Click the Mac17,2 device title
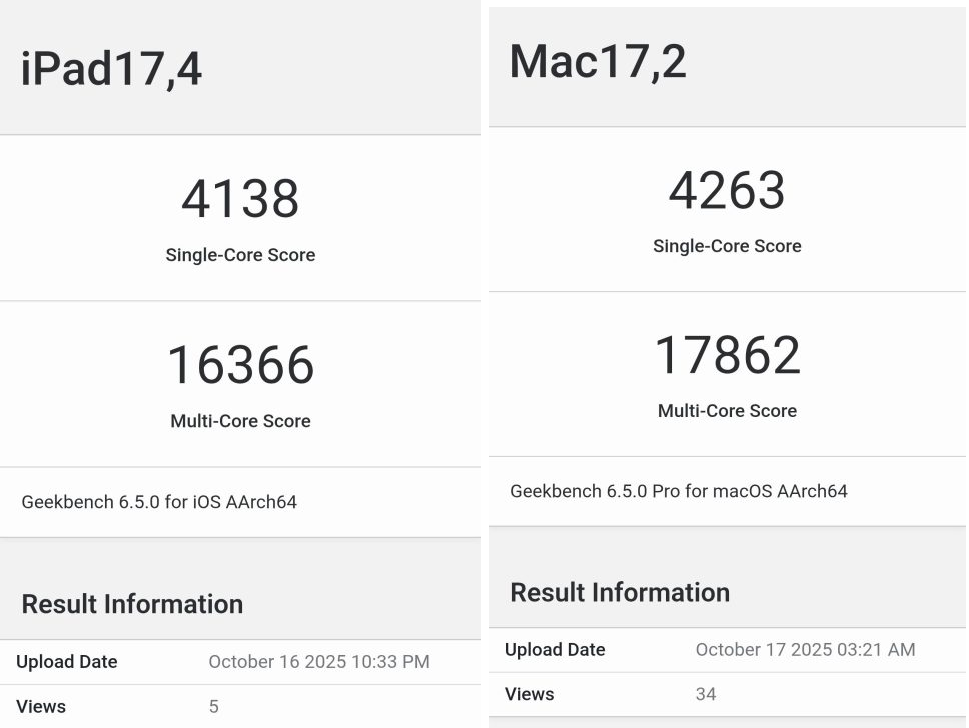 coord(598,62)
